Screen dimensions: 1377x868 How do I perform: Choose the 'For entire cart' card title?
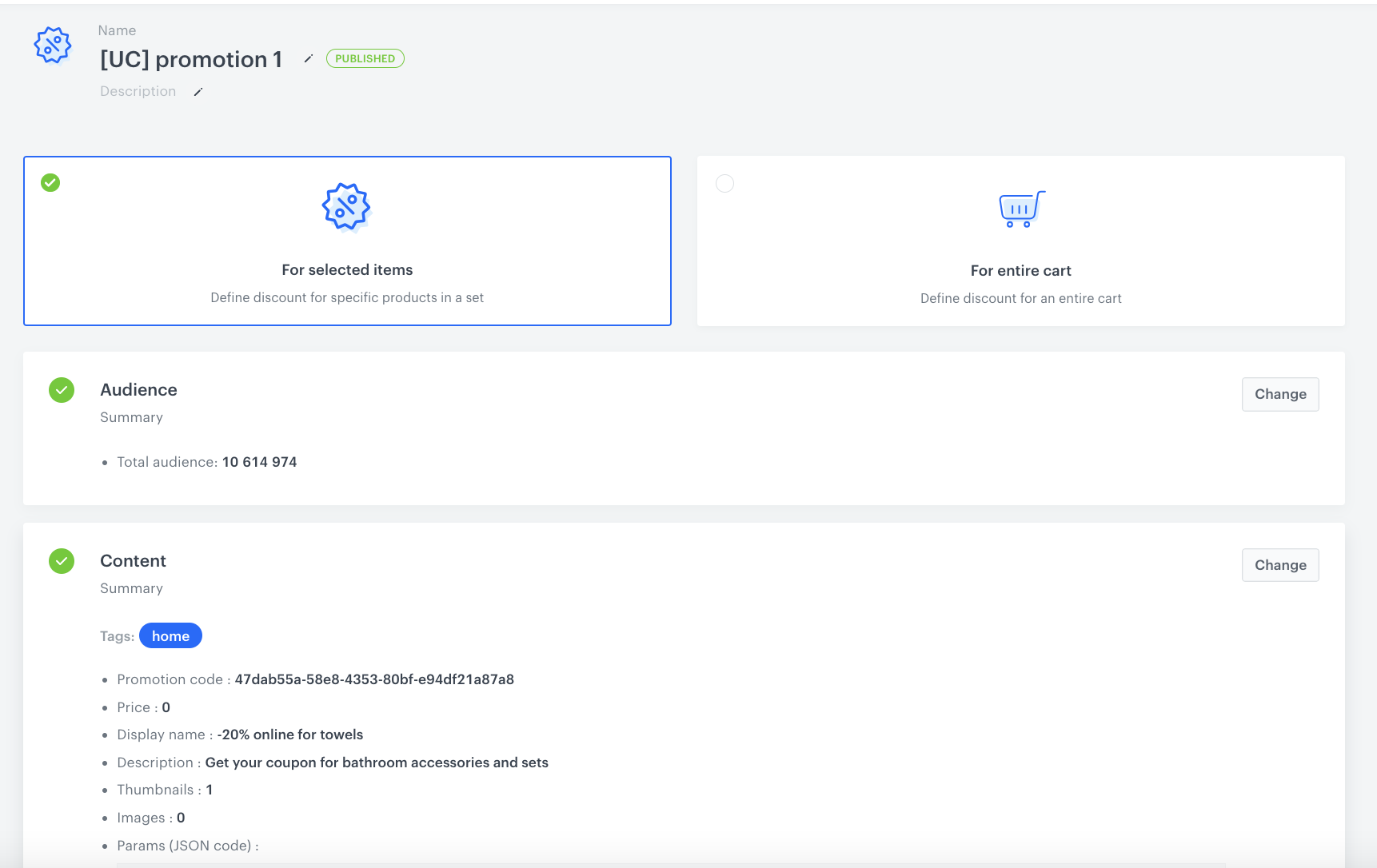click(x=1020, y=271)
